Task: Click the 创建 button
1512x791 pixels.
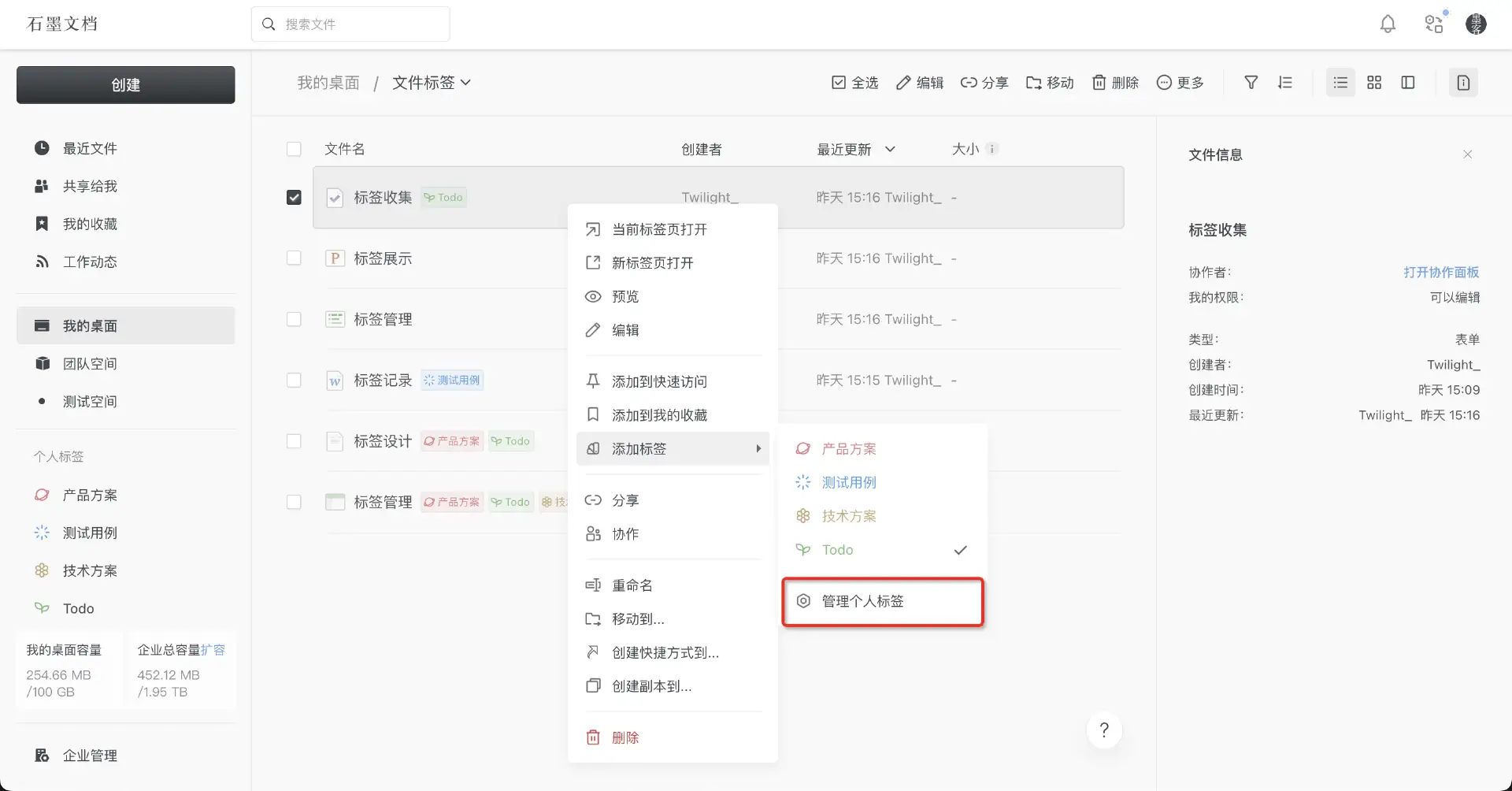Action: point(126,85)
